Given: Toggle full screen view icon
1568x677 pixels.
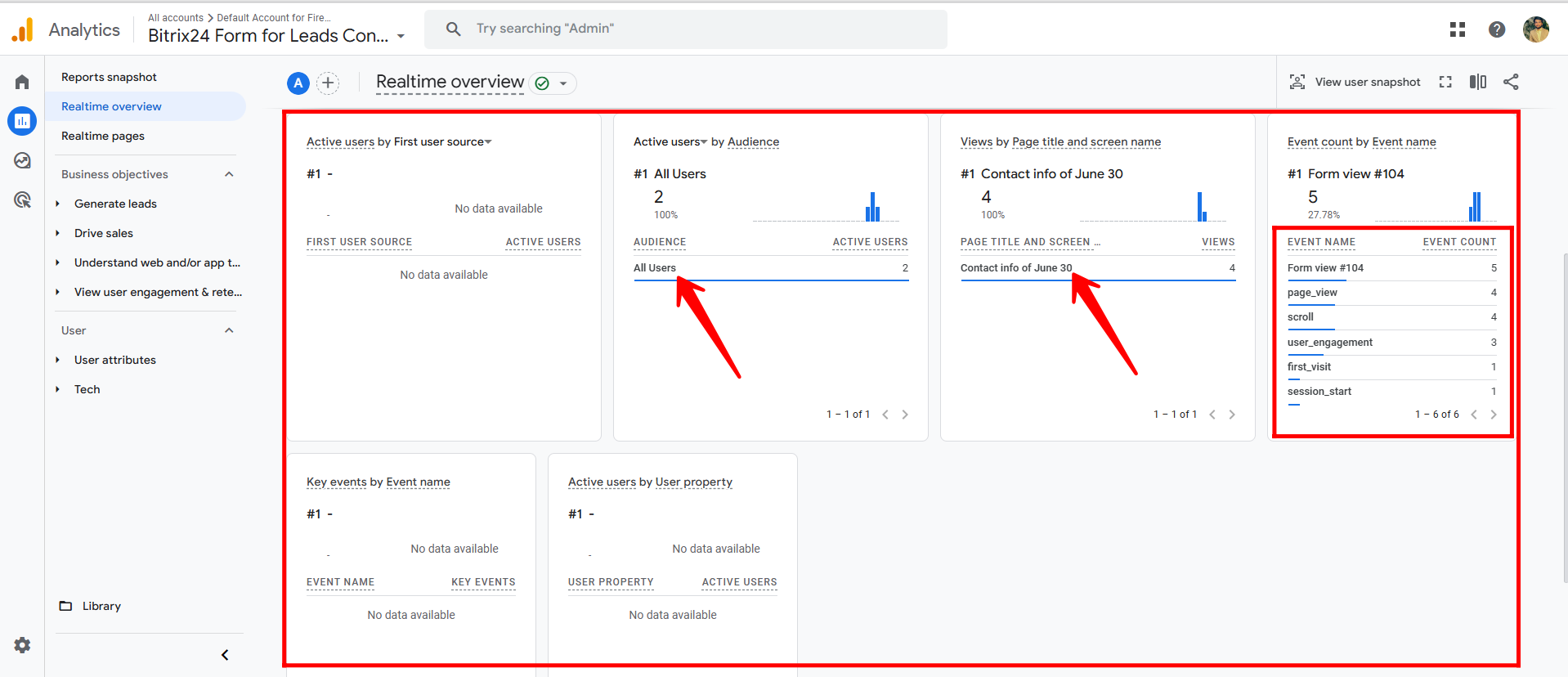Looking at the screenshot, I should (x=1445, y=82).
